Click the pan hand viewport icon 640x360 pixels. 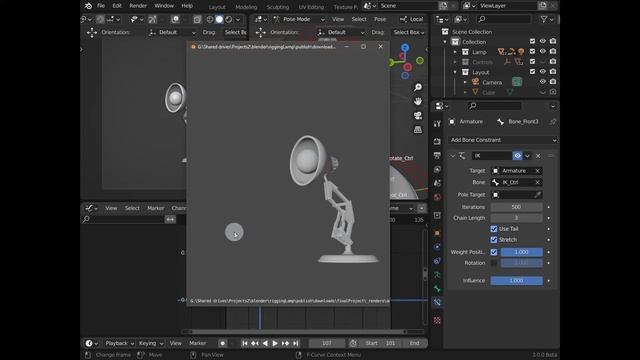418,101
